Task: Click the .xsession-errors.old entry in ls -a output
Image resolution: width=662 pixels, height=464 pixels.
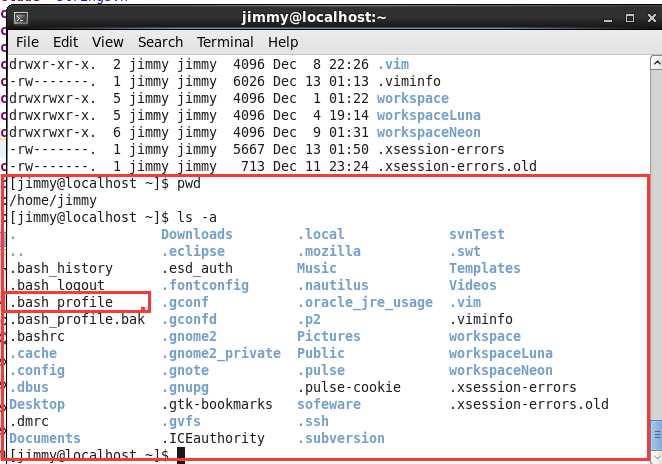Action: (529, 404)
